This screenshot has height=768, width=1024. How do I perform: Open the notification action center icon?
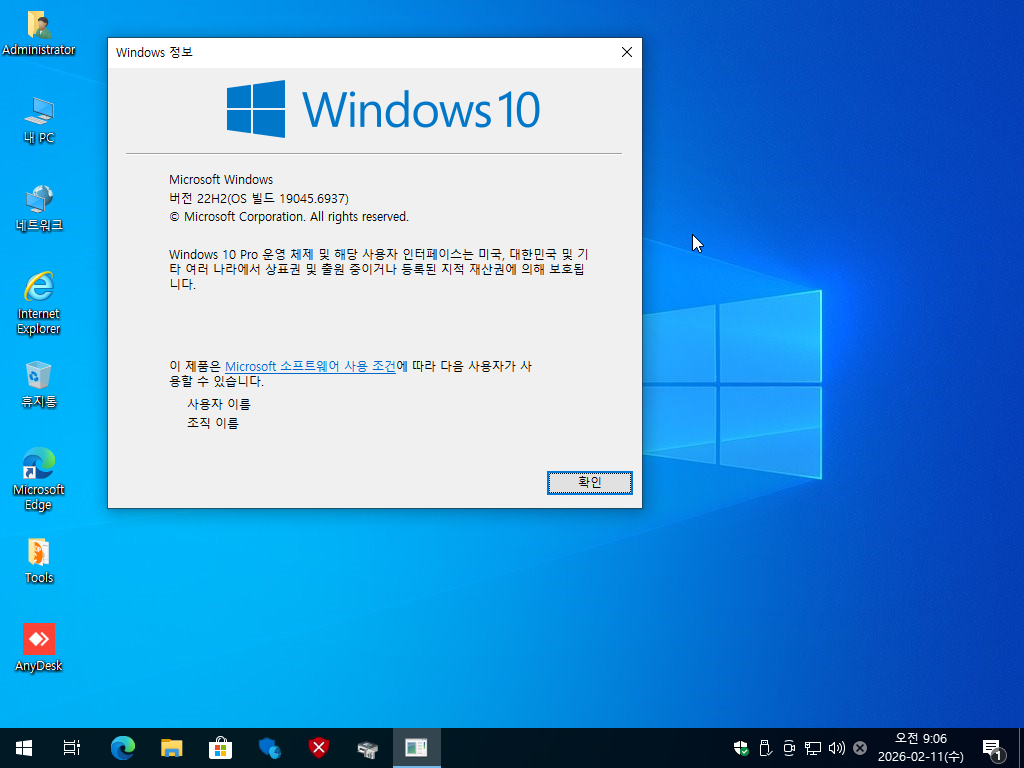coord(993,748)
